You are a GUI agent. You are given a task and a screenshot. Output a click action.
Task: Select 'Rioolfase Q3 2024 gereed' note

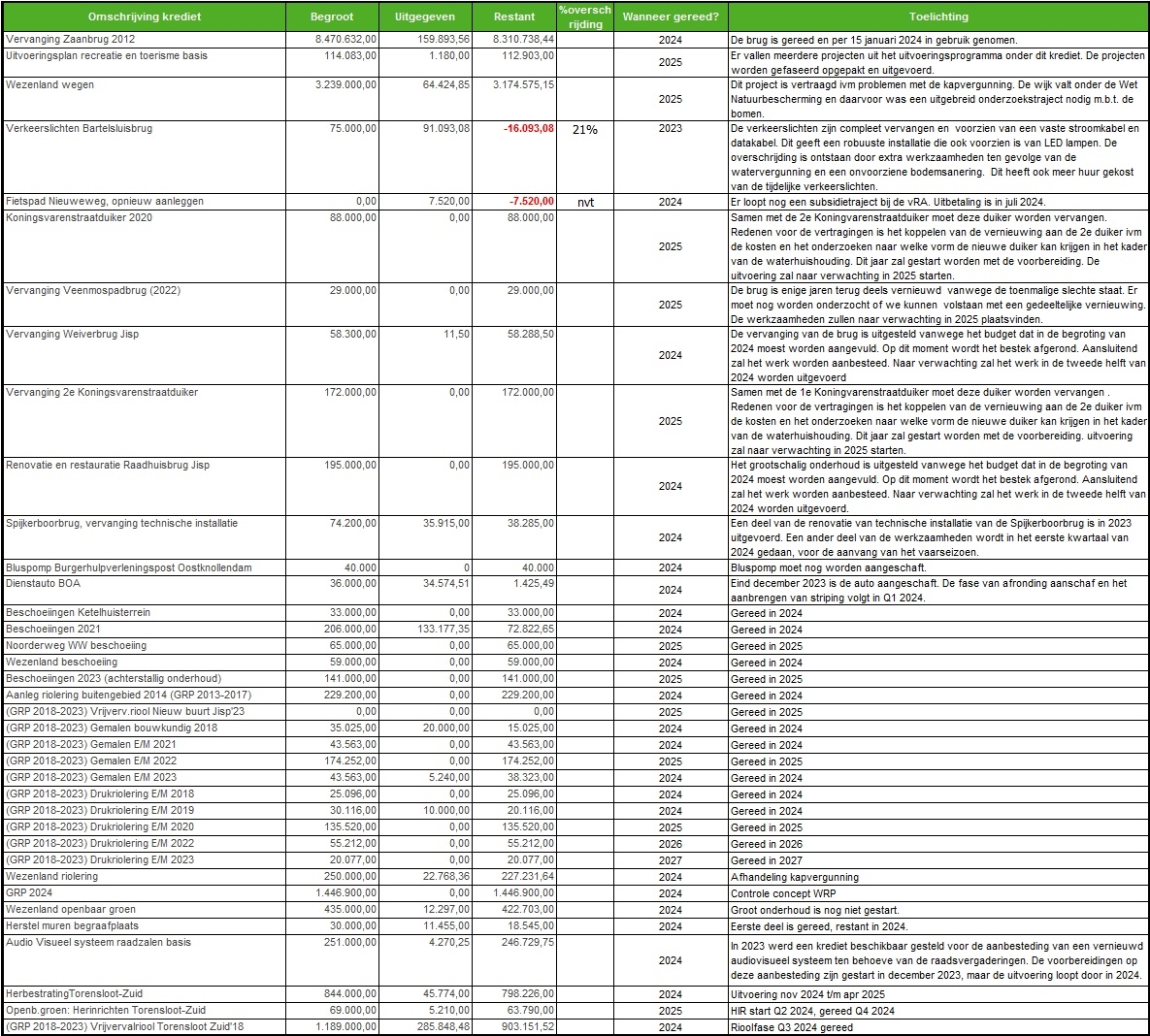pos(791,1028)
